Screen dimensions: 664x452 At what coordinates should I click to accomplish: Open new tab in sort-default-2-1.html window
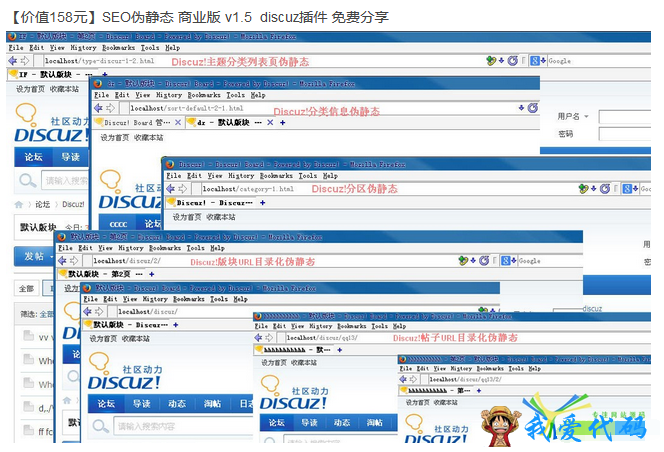282,122
